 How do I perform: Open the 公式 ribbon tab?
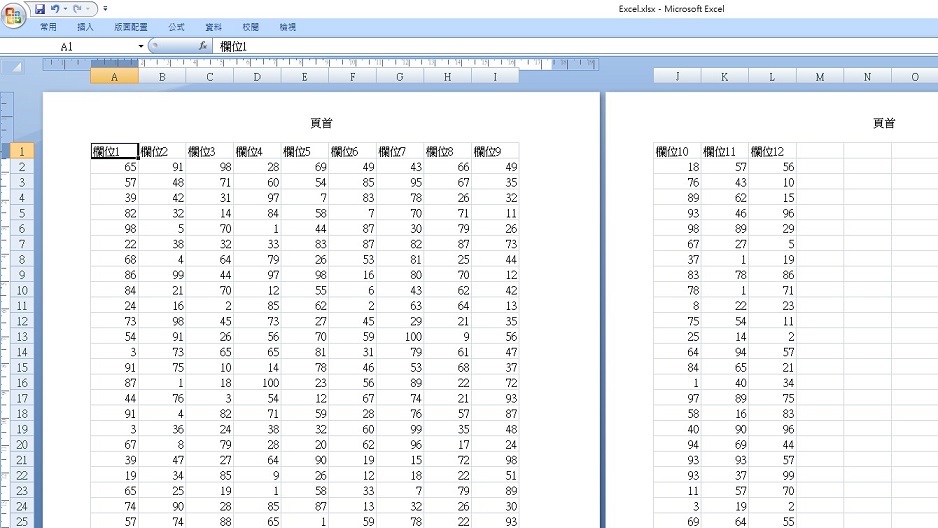click(176, 27)
